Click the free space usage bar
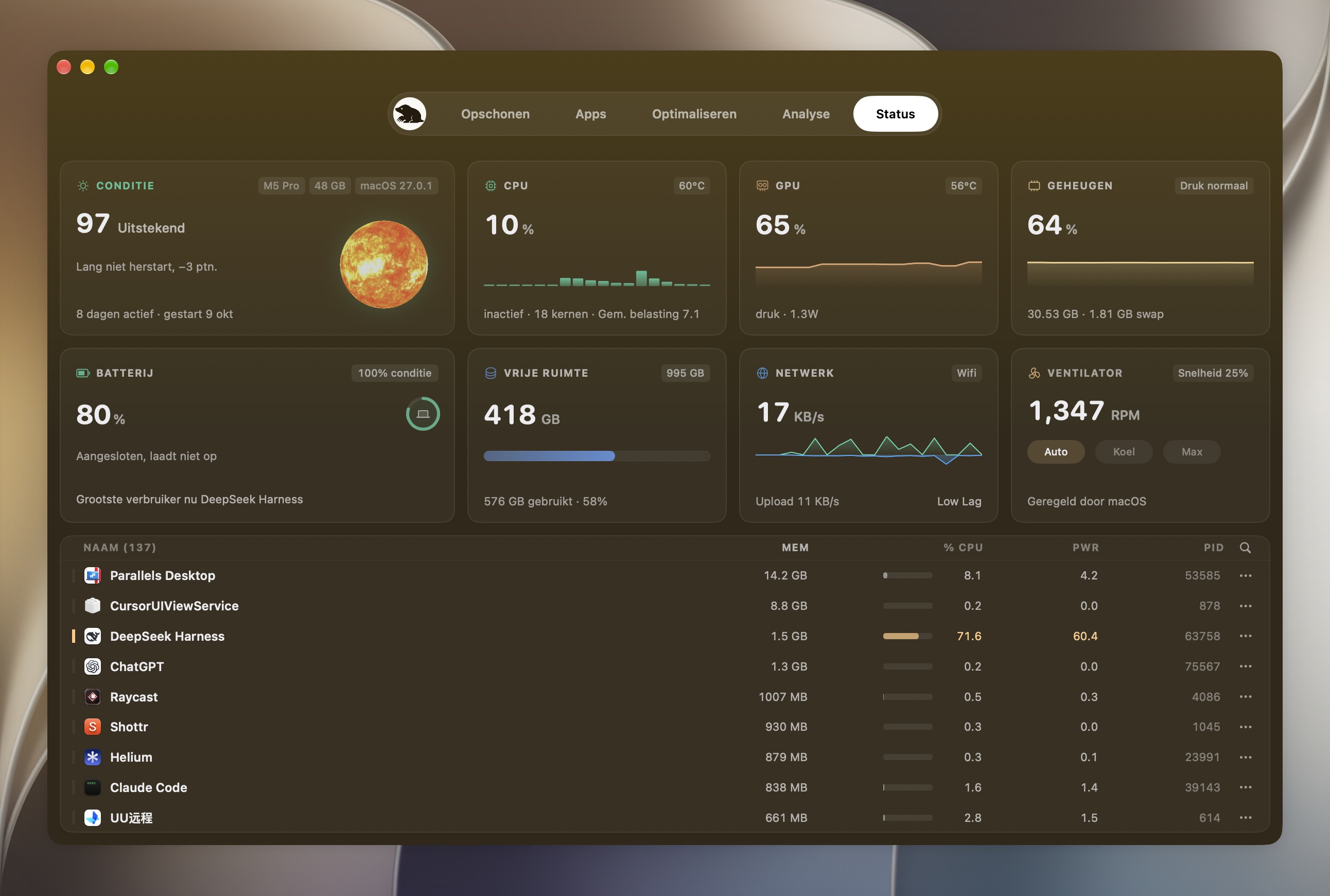Viewport: 1330px width, 896px height. tap(597, 456)
